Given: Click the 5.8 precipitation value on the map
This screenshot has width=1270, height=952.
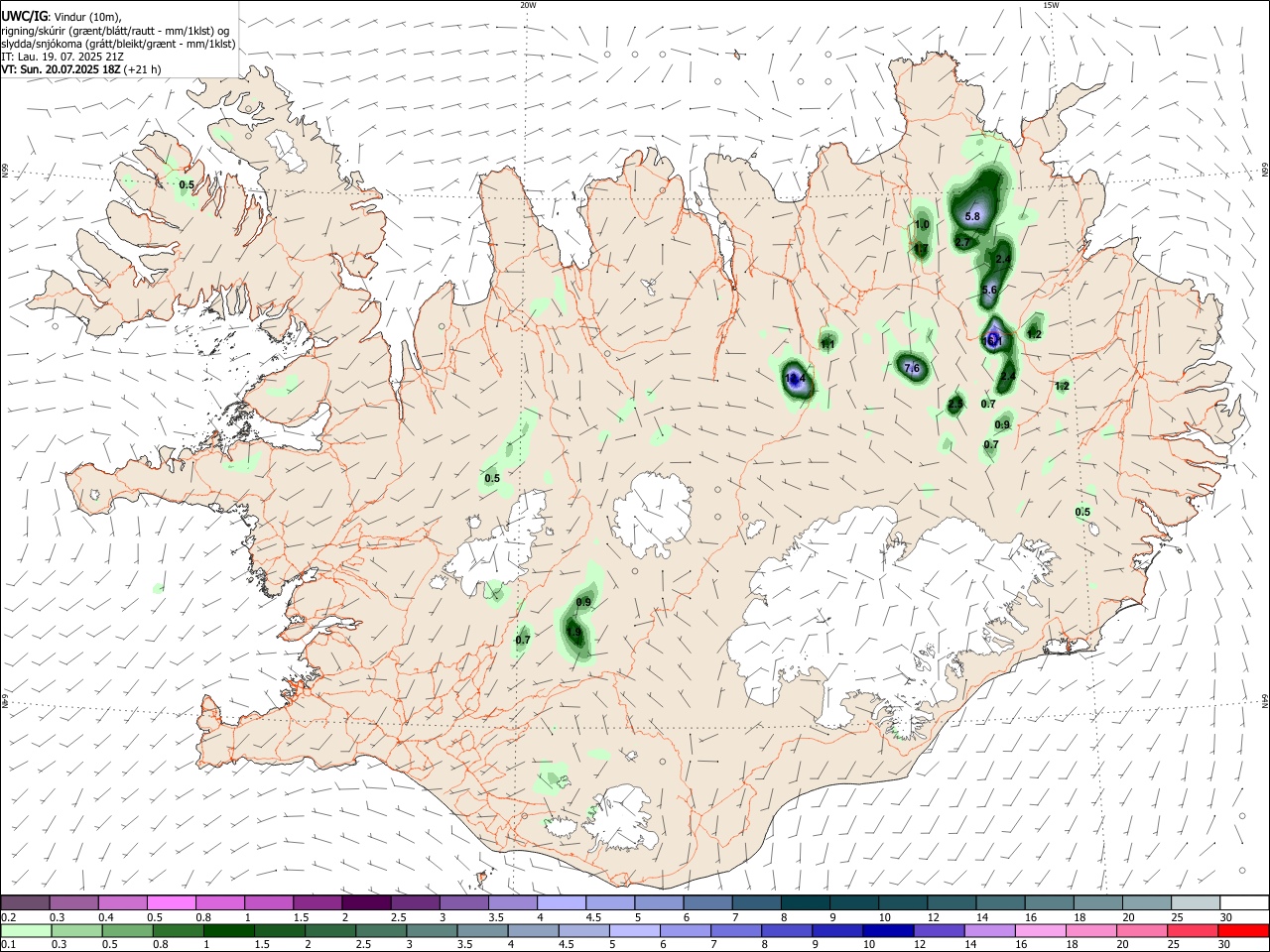Looking at the screenshot, I should point(972,216).
